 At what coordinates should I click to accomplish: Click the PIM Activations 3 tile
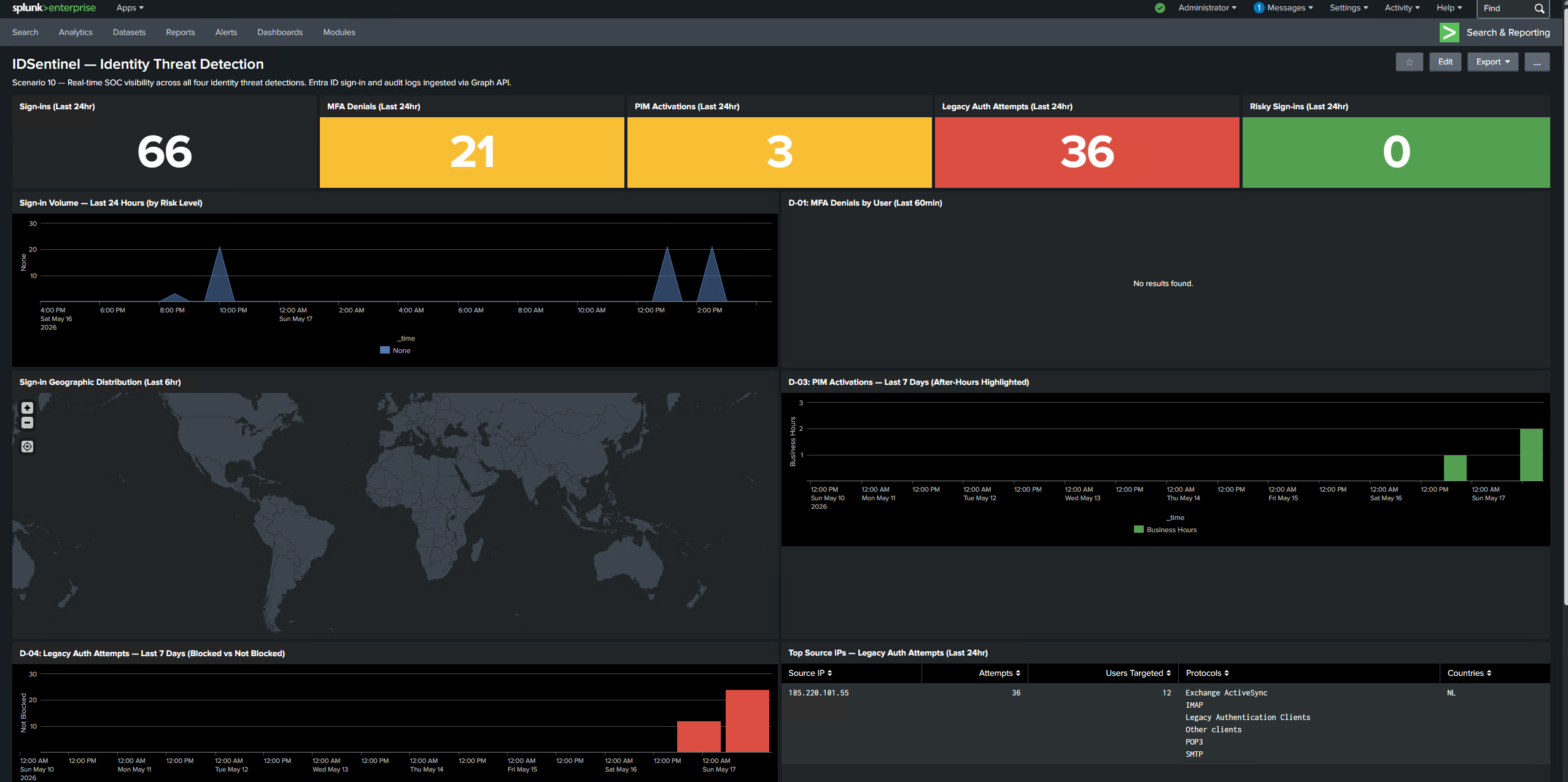click(779, 152)
